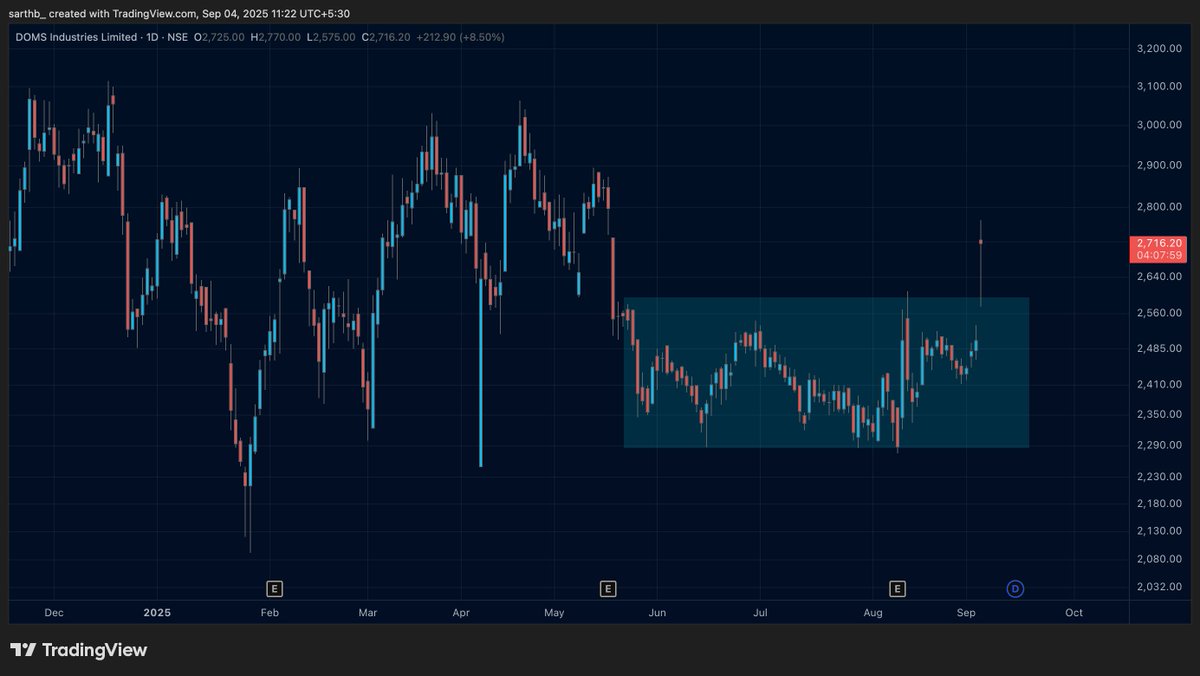The height and width of the screenshot is (676, 1200).
Task: Open the February earnings "E" marker
Action: pos(273,589)
